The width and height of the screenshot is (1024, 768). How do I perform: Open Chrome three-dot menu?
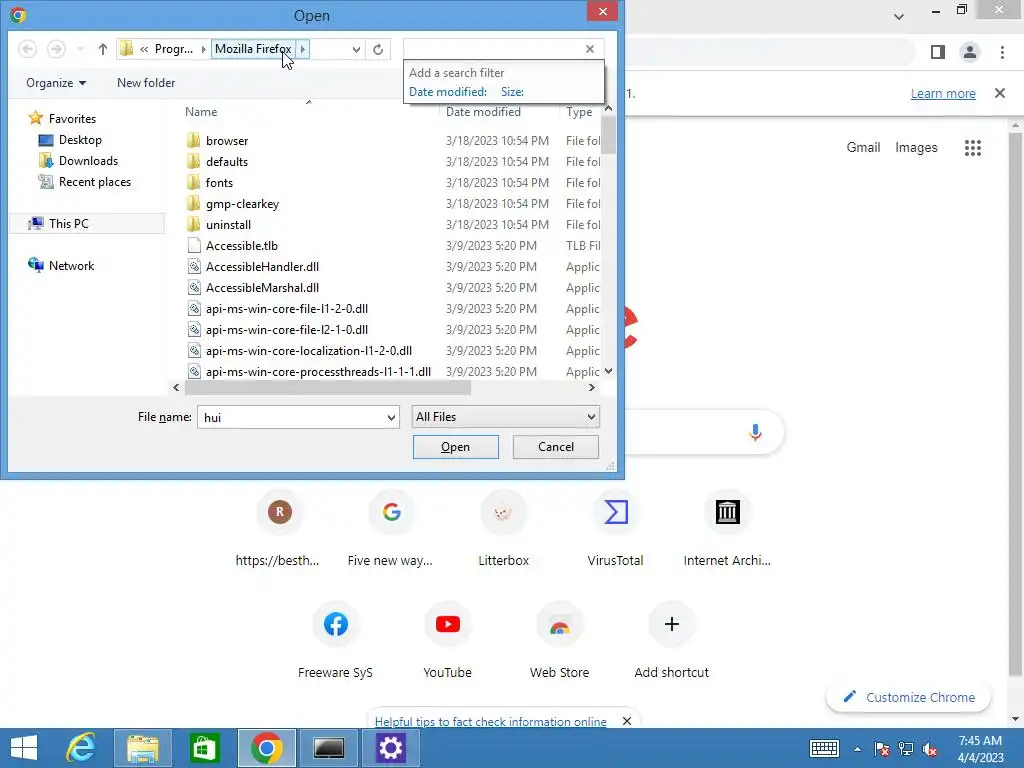pyautogui.click(x=1002, y=52)
